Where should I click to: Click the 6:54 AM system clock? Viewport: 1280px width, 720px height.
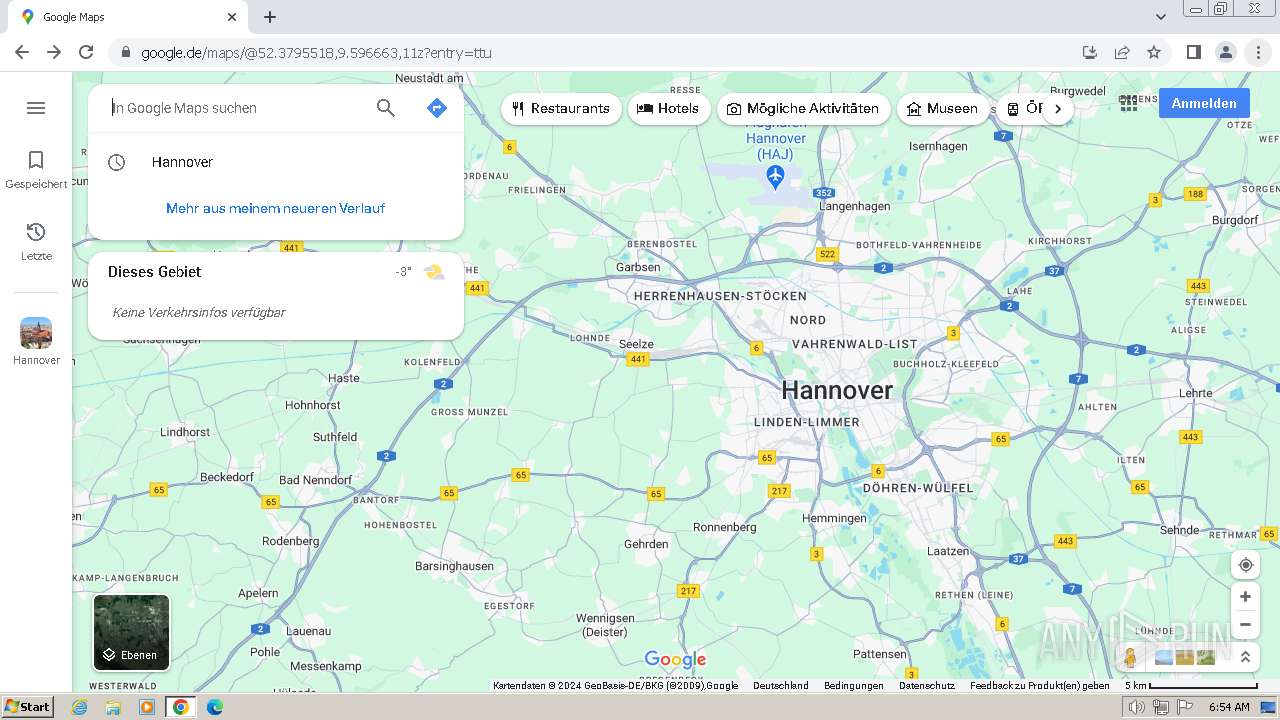coord(1229,707)
